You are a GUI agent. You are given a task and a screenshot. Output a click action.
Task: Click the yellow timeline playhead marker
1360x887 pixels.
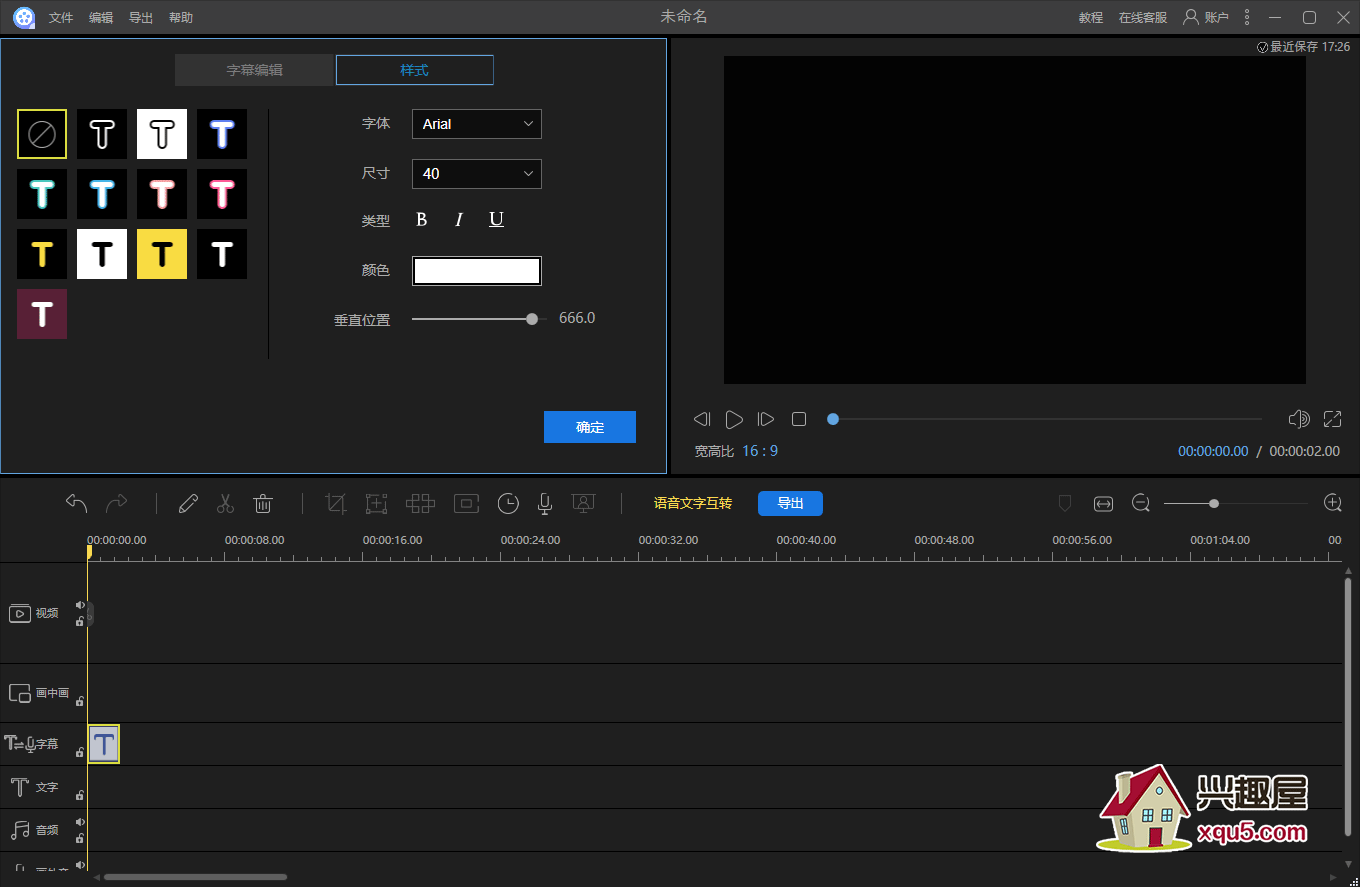(89, 551)
